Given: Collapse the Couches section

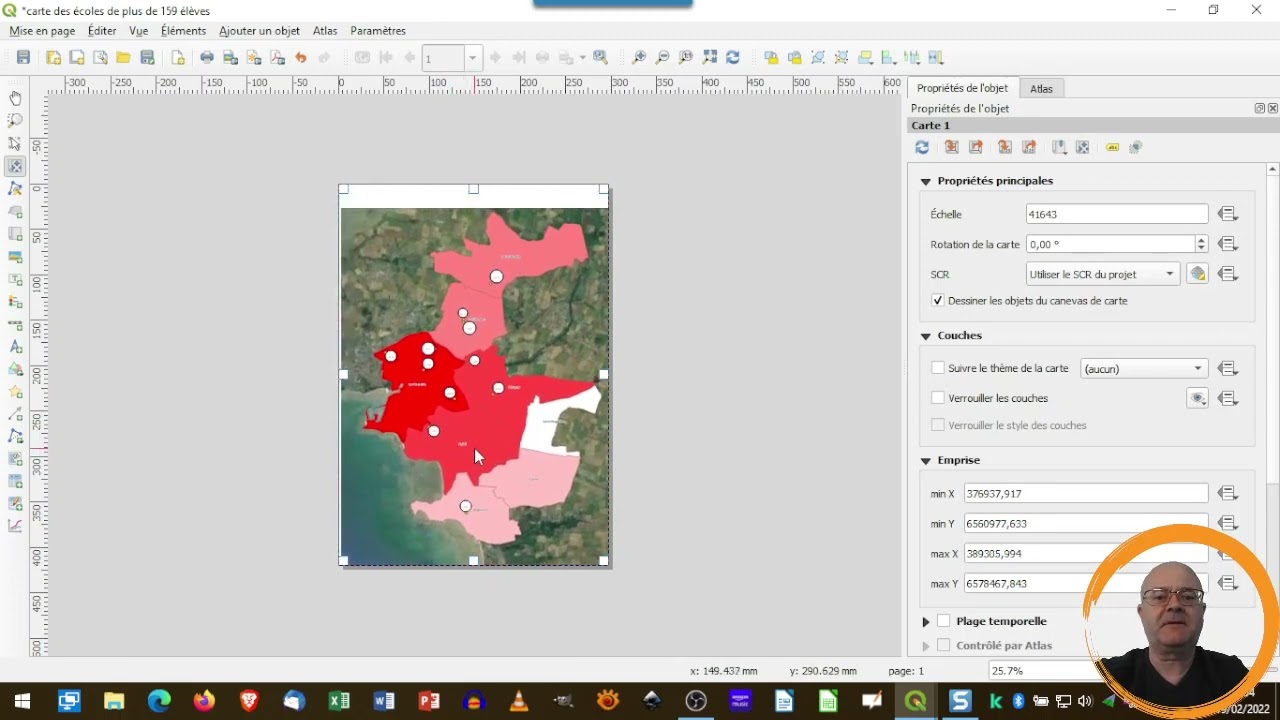Looking at the screenshot, I should [926, 336].
